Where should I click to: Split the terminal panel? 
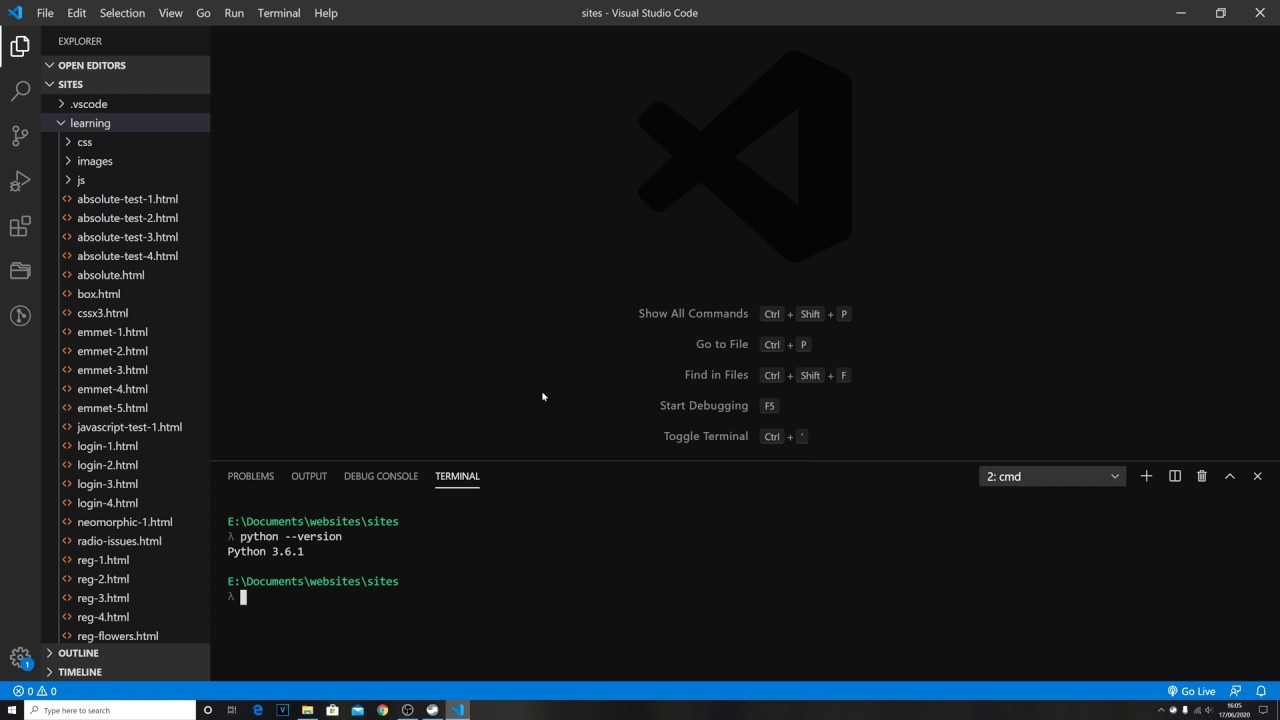(x=1174, y=476)
